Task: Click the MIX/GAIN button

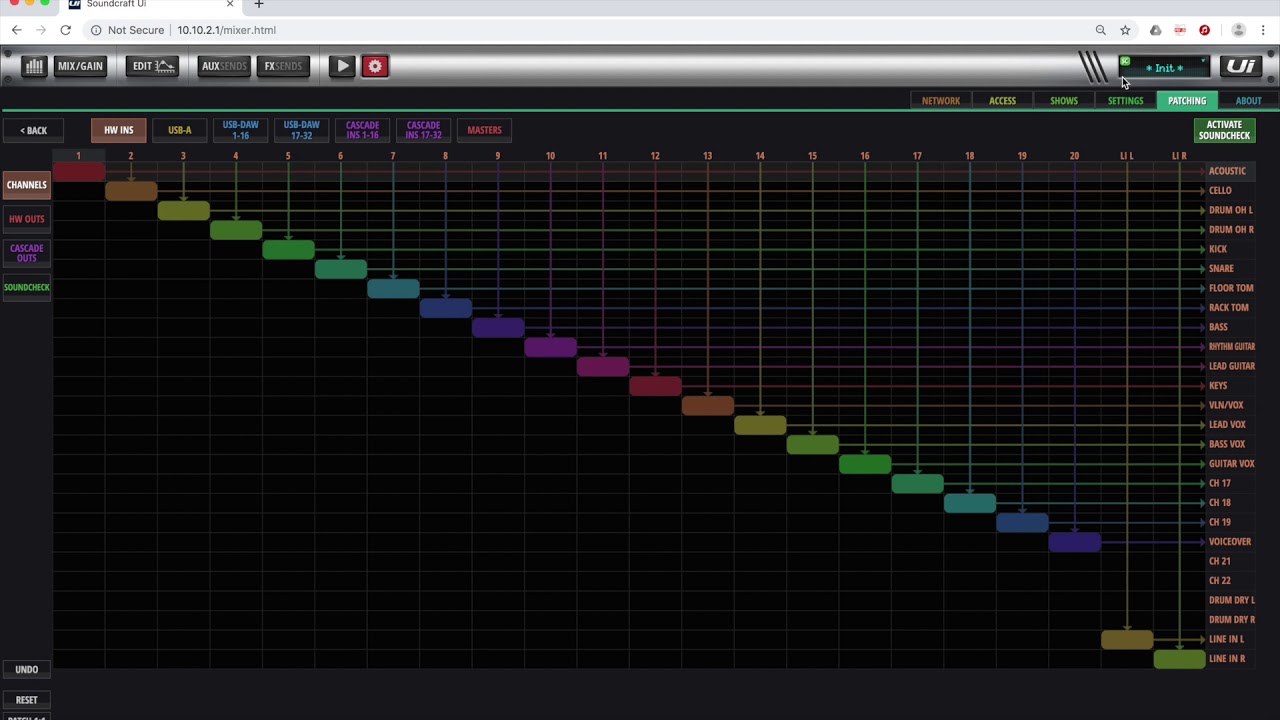Action: (x=80, y=66)
